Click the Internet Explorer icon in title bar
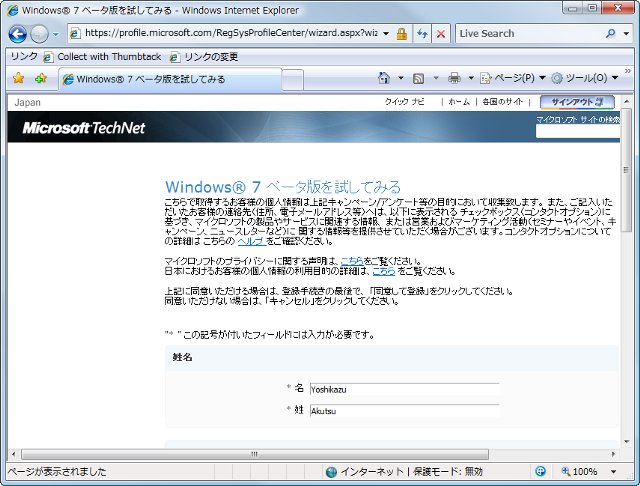Image resolution: width=640 pixels, height=486 pixels. click(13, 11)
